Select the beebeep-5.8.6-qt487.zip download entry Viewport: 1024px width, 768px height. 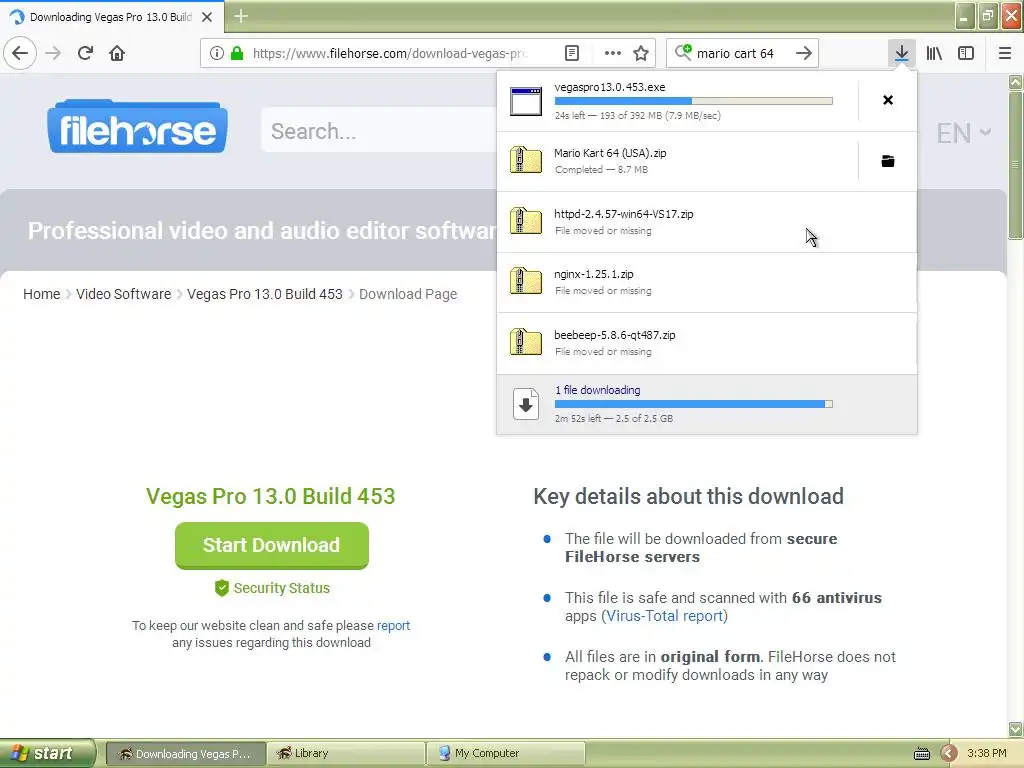point(707,343)
